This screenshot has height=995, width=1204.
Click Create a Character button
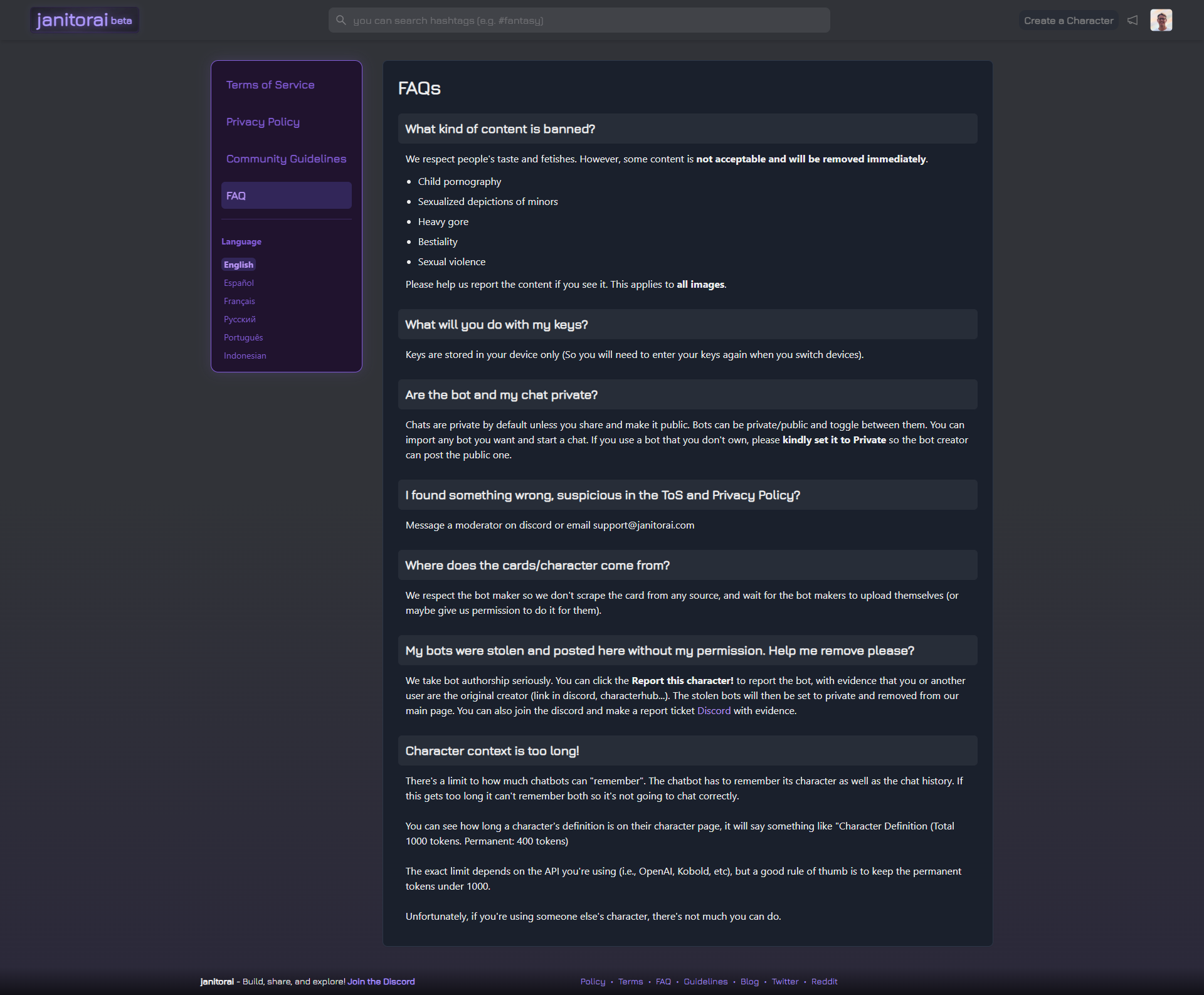(x=1069, y=20)
